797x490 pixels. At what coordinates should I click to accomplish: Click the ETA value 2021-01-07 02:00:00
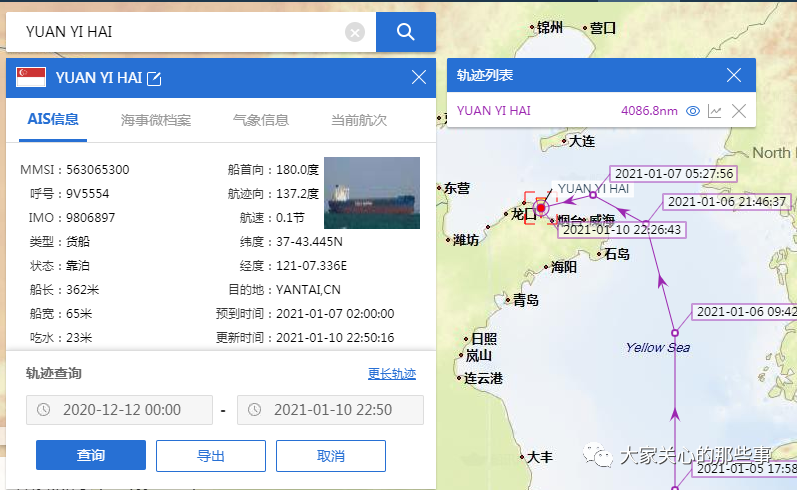coord(335,314)
